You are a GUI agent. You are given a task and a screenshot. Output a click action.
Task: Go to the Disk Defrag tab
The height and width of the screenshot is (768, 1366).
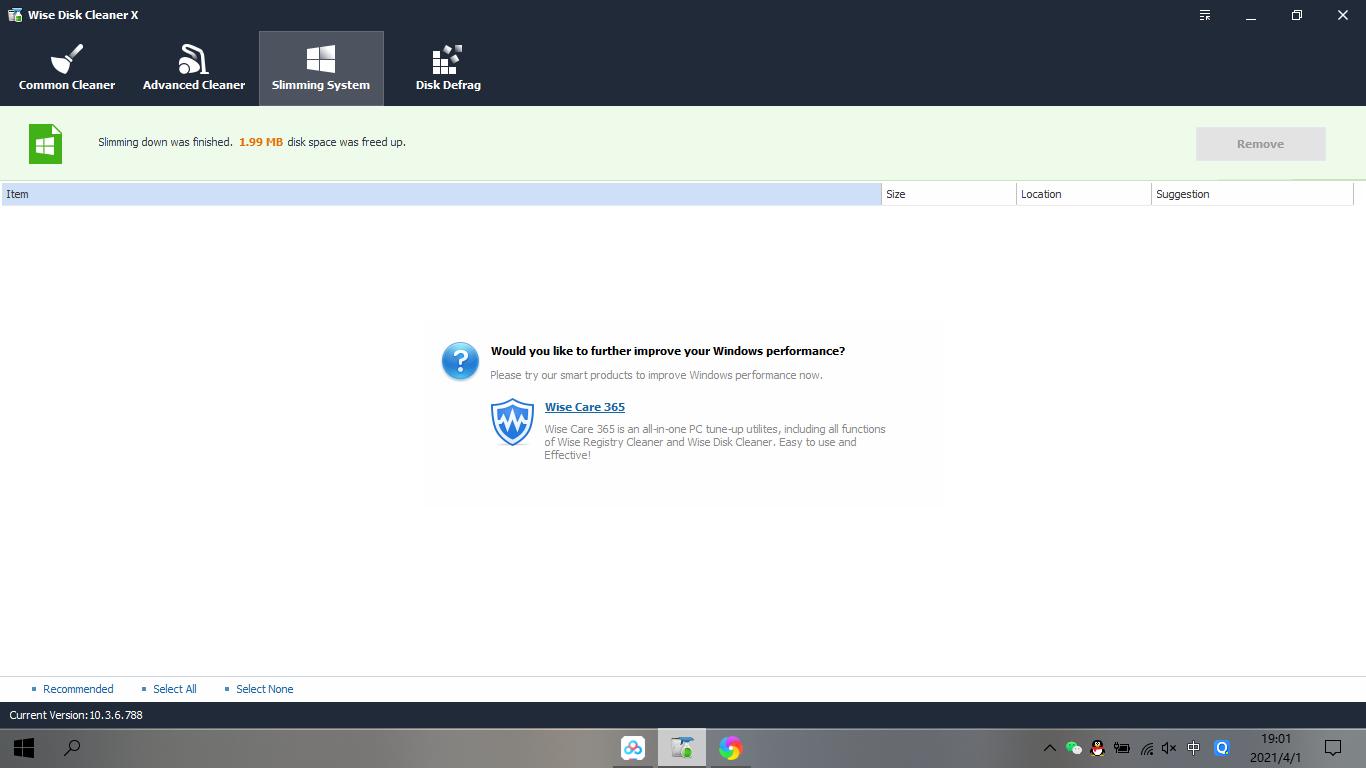click(448, 68)
